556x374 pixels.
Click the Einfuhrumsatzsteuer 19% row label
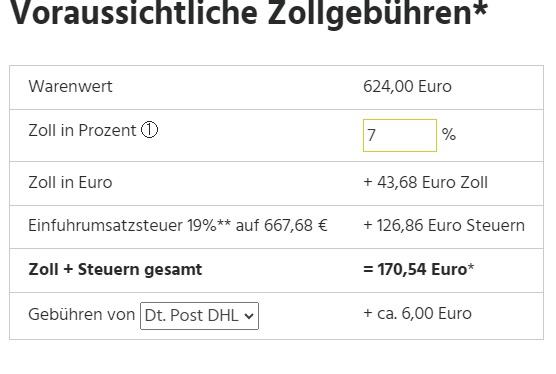click(x=177, y=225)
